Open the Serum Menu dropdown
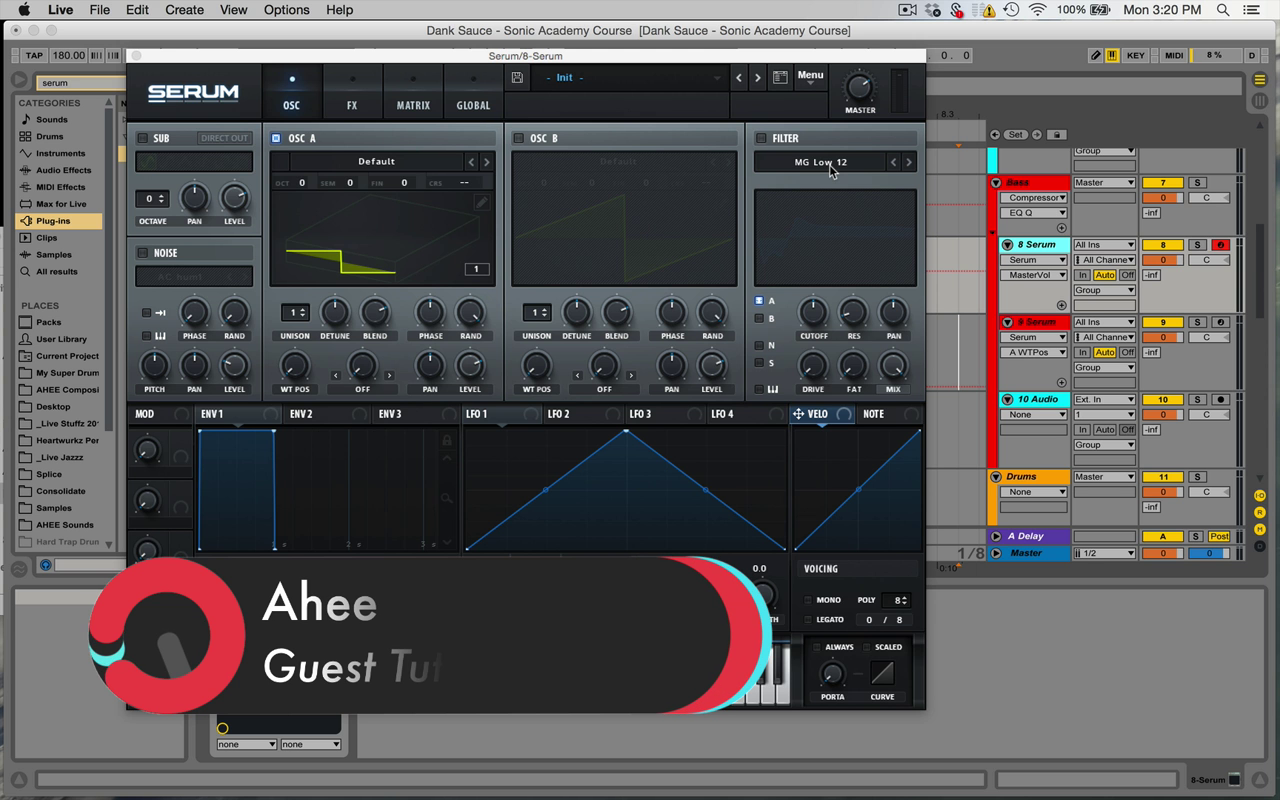 point(810,76)
